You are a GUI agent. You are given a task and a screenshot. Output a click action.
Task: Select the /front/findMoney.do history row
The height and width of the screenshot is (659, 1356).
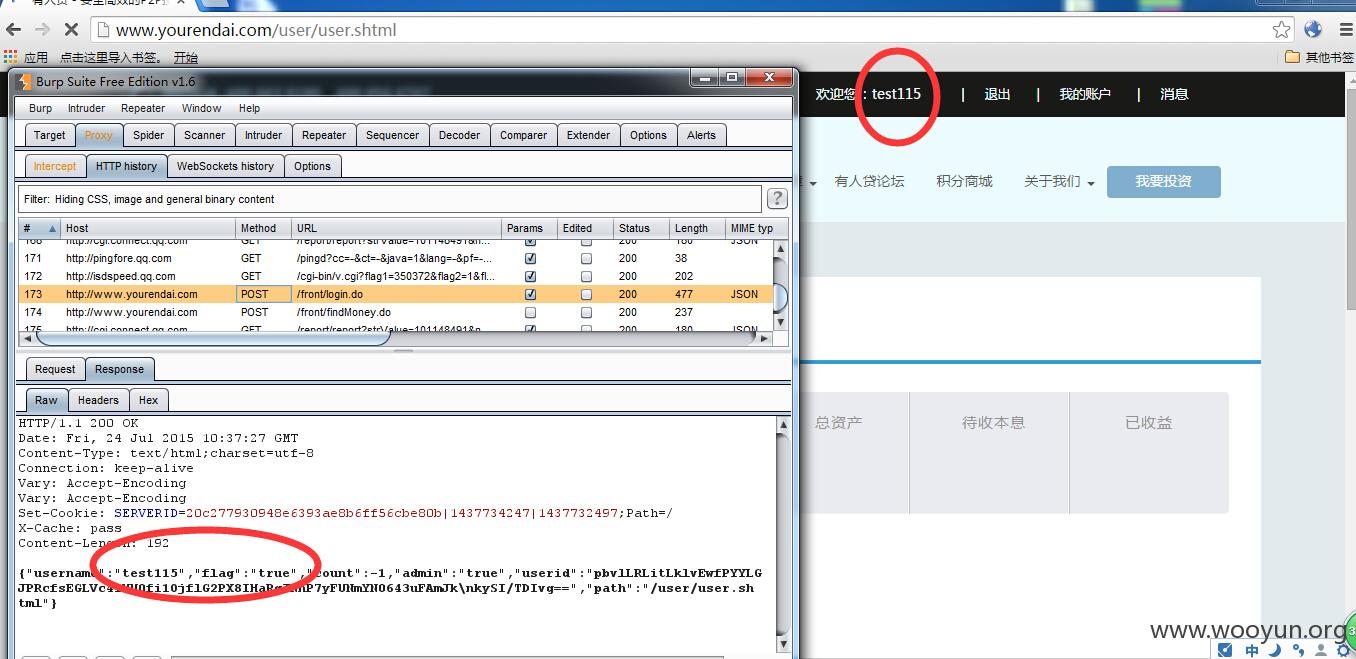click(x=396, y=313)
